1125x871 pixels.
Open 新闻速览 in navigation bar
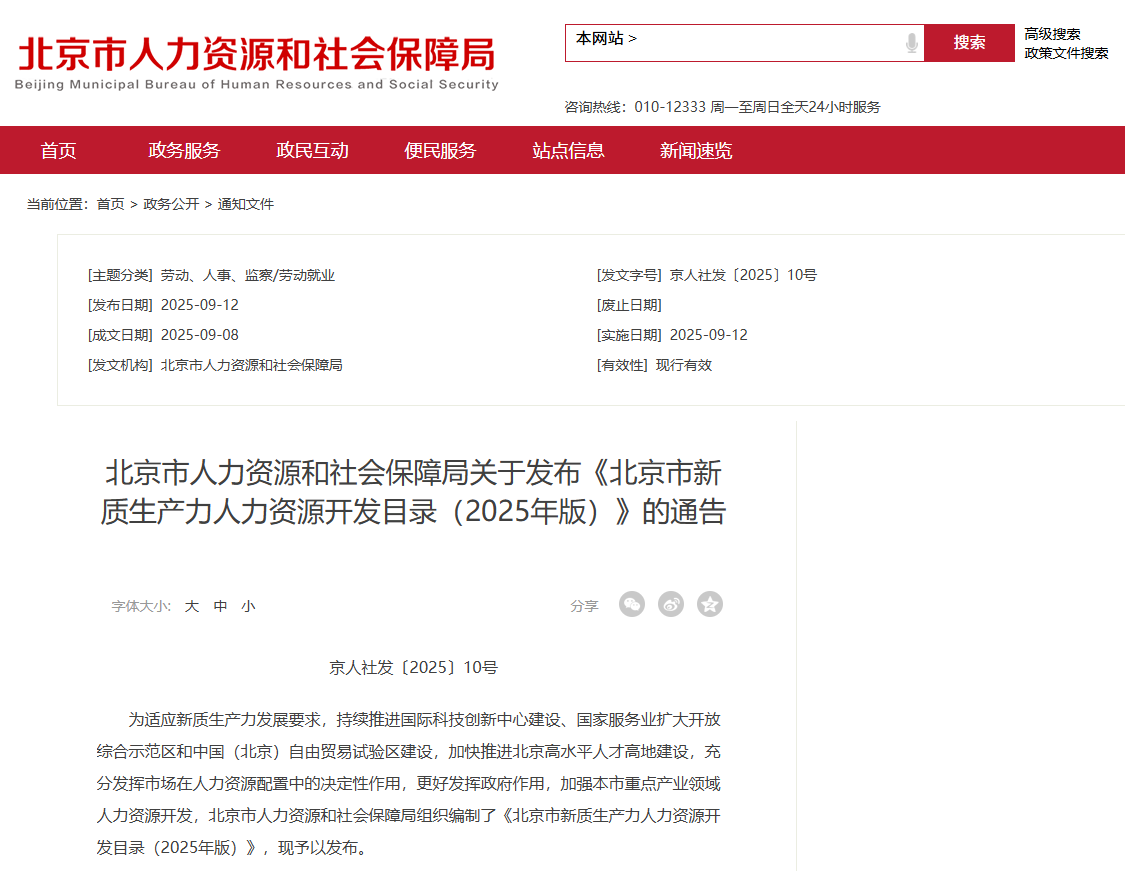(x=696, y=151)
